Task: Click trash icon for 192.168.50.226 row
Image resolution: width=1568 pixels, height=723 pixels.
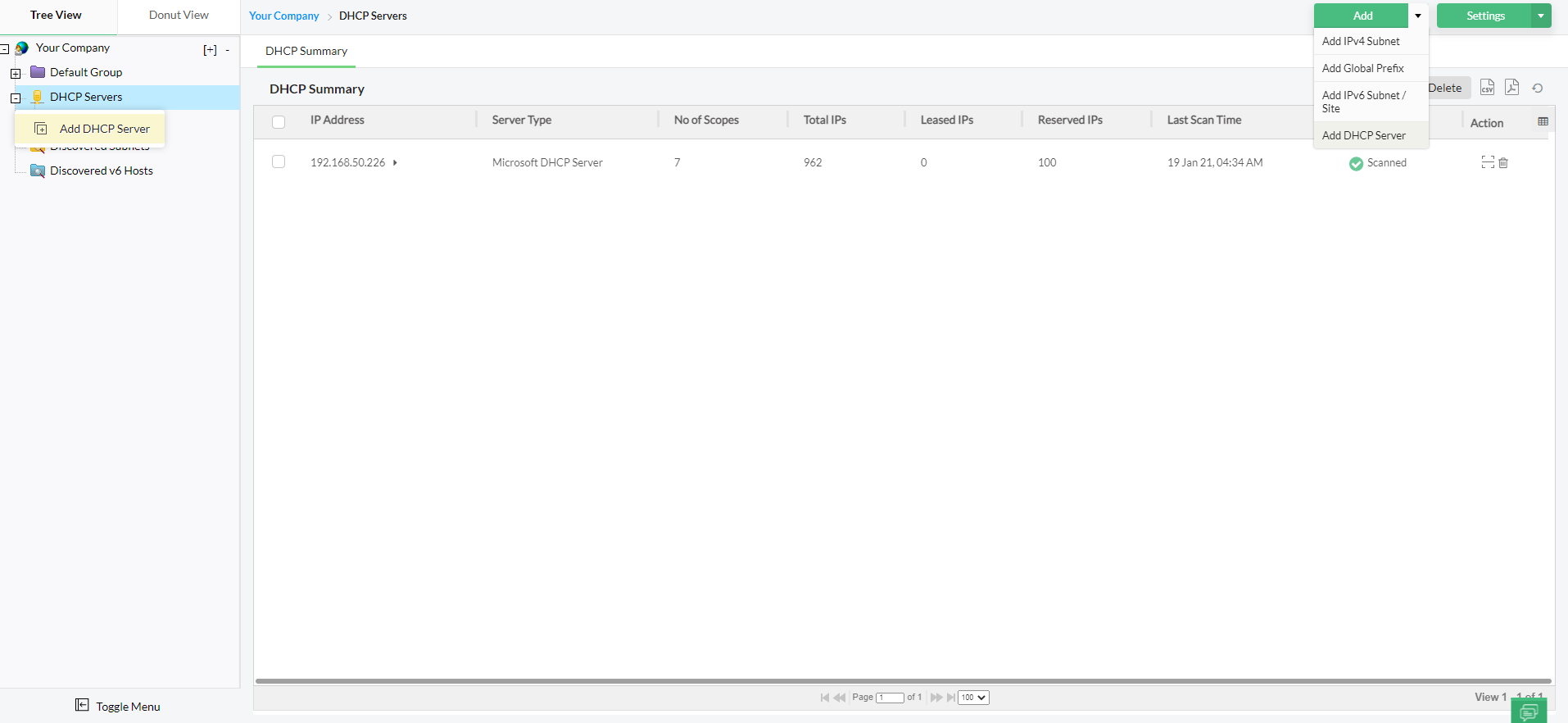Action: [1503, 162]
